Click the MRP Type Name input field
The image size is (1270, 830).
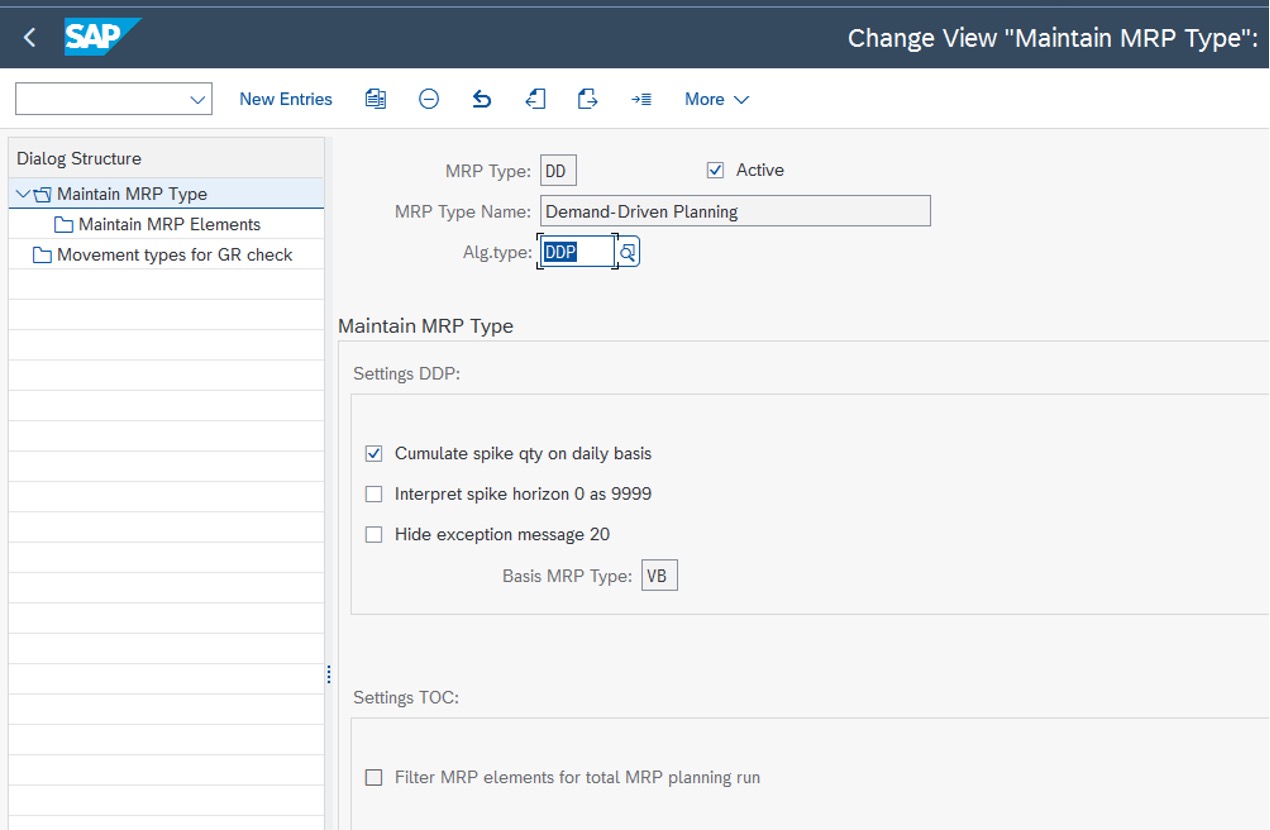pyautogui.click(x=735, y=210)
